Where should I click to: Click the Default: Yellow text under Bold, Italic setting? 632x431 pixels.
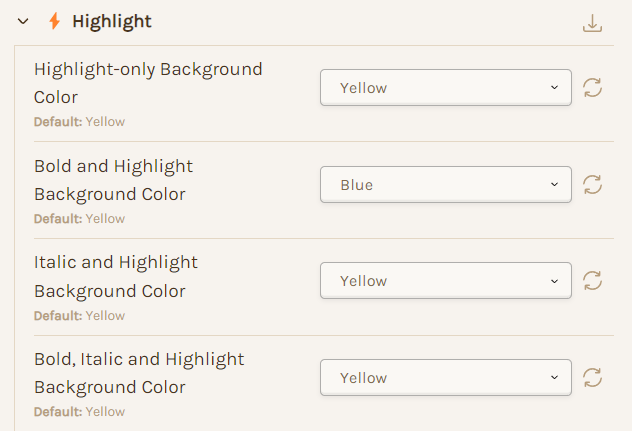tap(79, 412)
